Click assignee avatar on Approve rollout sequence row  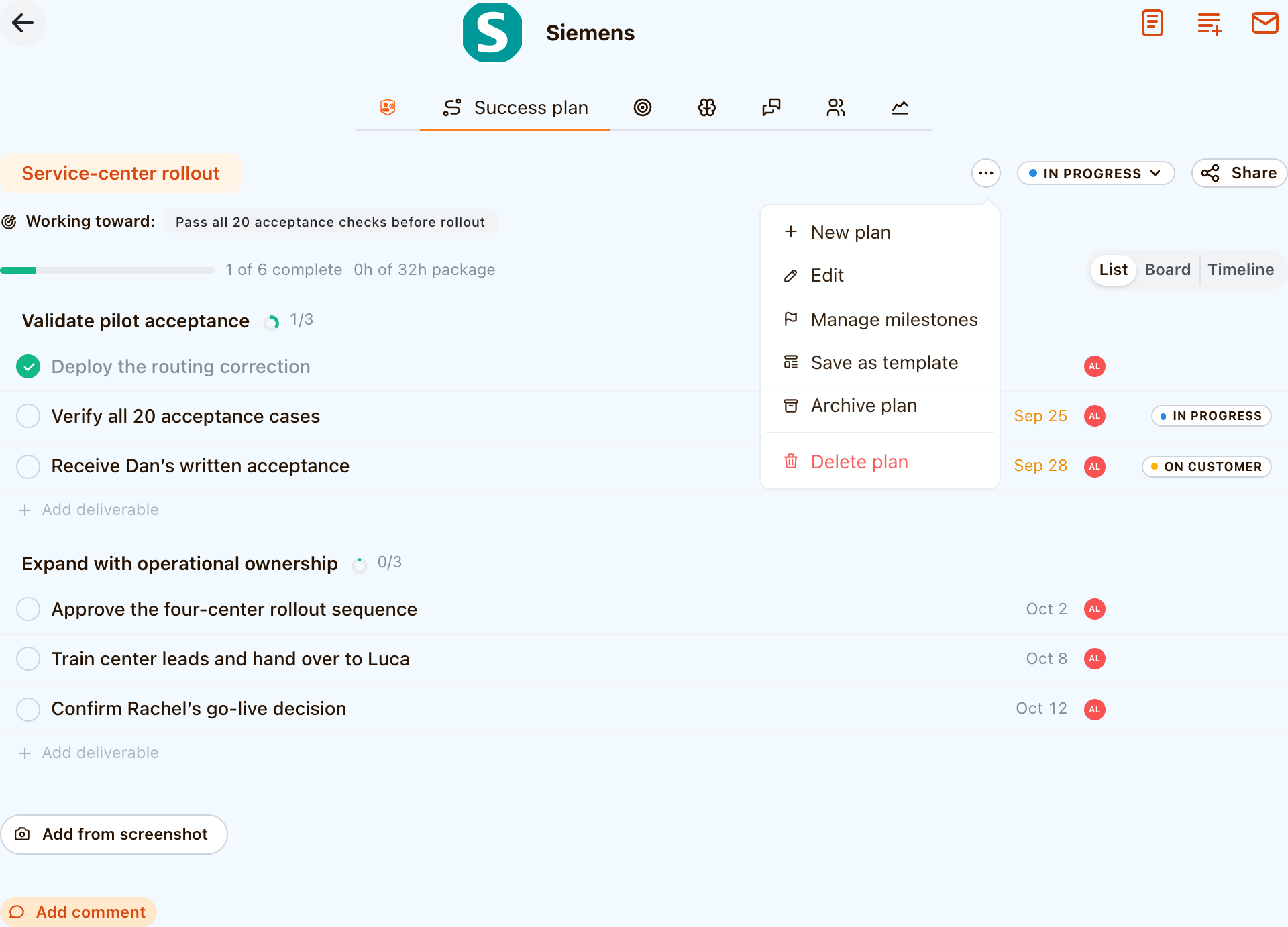click(1095, 609)
